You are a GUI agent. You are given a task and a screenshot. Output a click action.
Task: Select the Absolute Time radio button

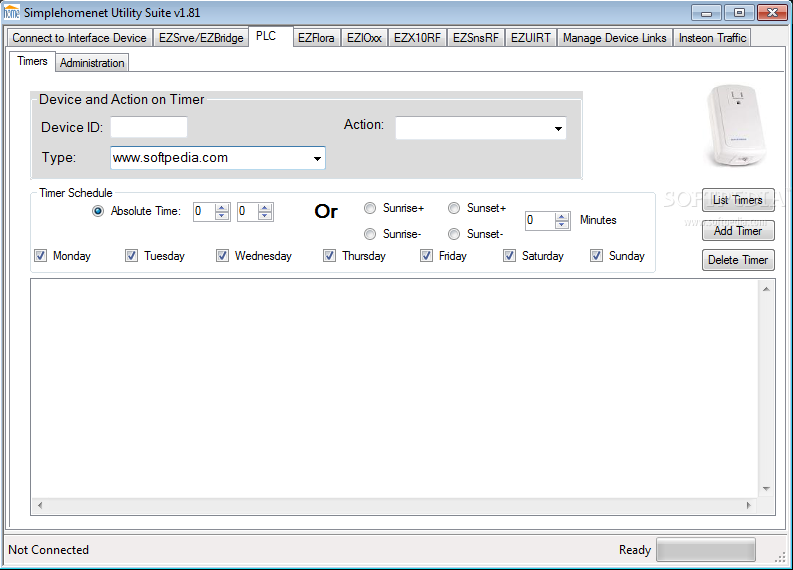click(x=98, y=211)
